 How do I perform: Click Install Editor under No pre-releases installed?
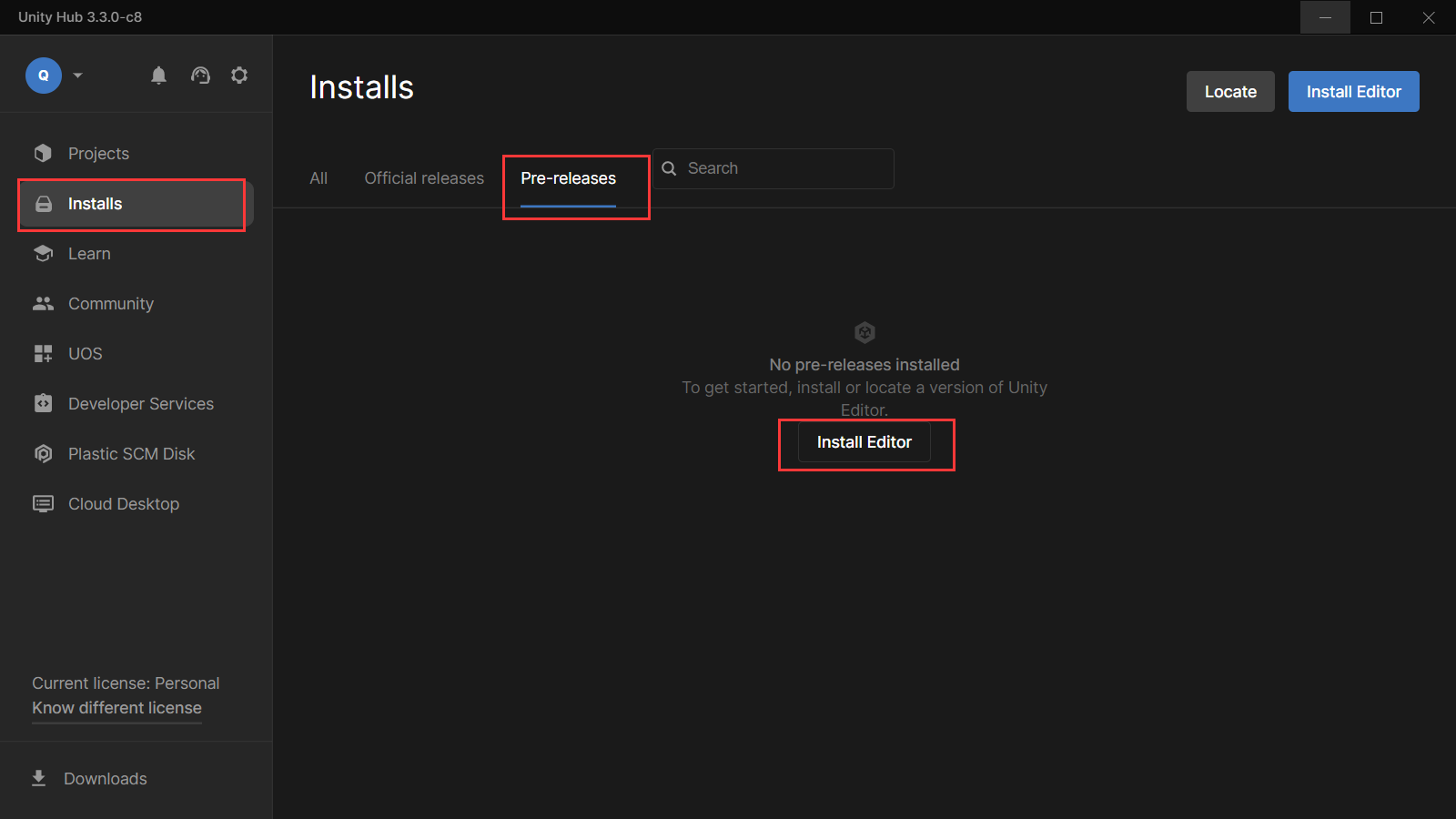pyautogui.click(x=864, y=442)
